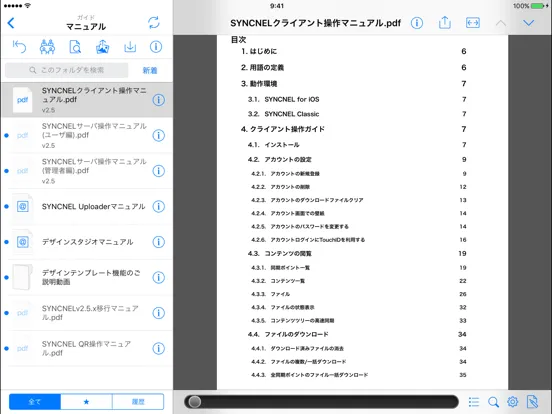Click the page slider handle
The width and height of the screenshot is (552, 414).
click(194, 402)
